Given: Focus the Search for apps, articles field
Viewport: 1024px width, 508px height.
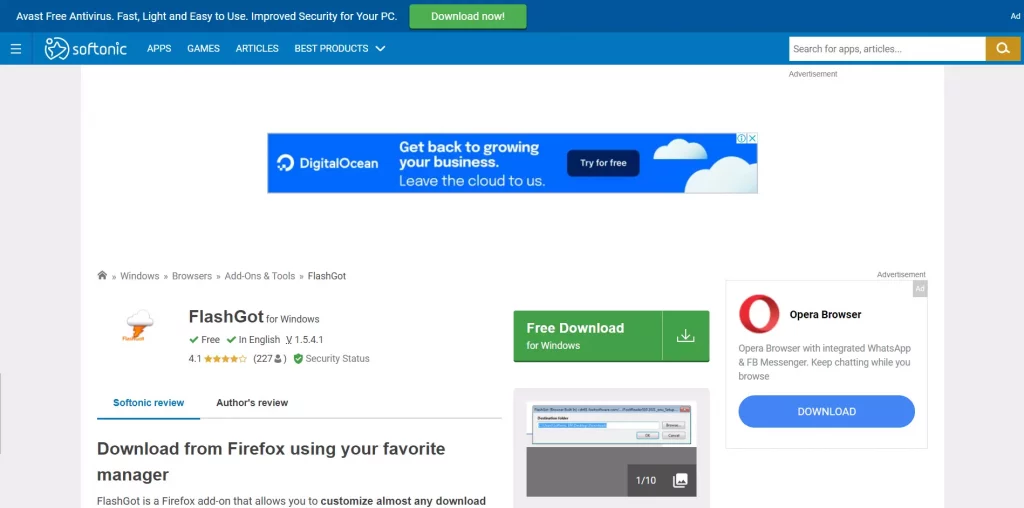Looking at the screenshot, I should click(887, 49).
